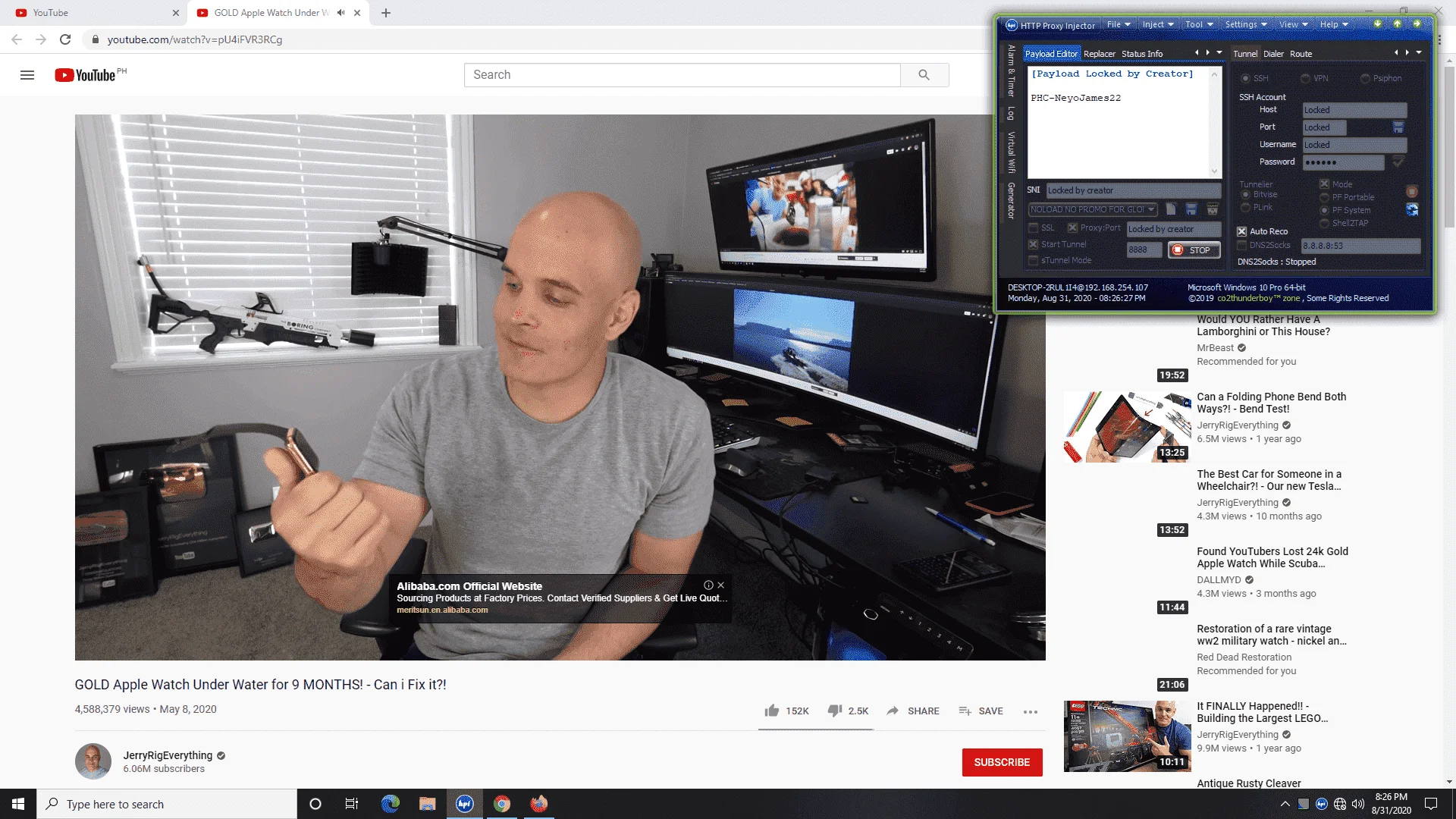
Task: Open the more actions menu under the video
Action: click(x=1031, y=711)
